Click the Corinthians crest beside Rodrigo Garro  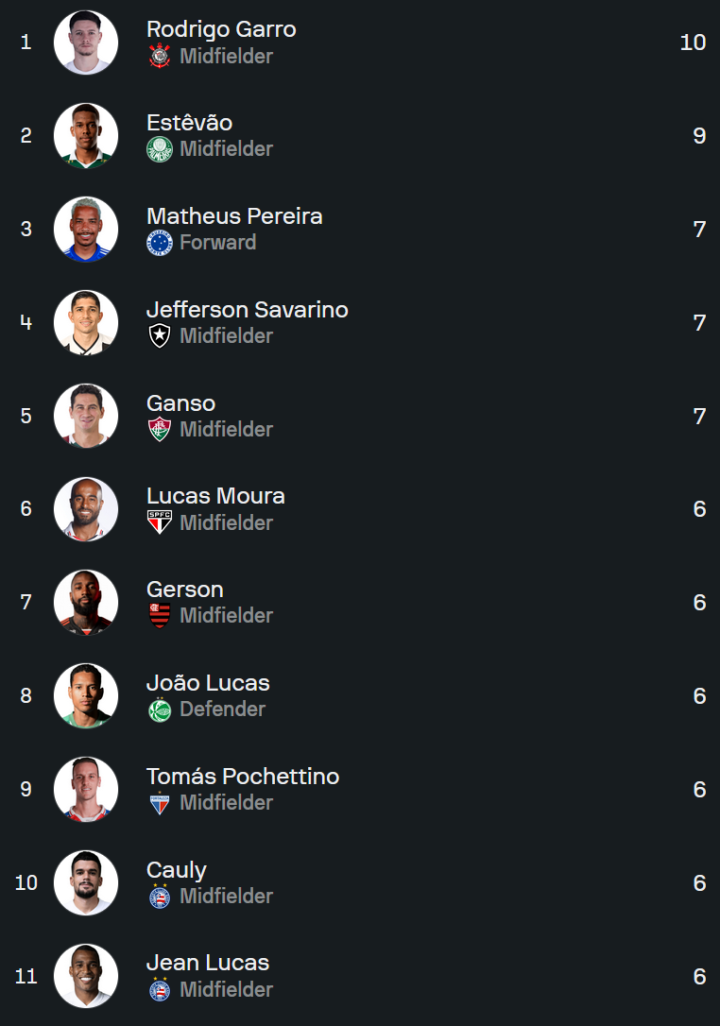click(159, 56)
